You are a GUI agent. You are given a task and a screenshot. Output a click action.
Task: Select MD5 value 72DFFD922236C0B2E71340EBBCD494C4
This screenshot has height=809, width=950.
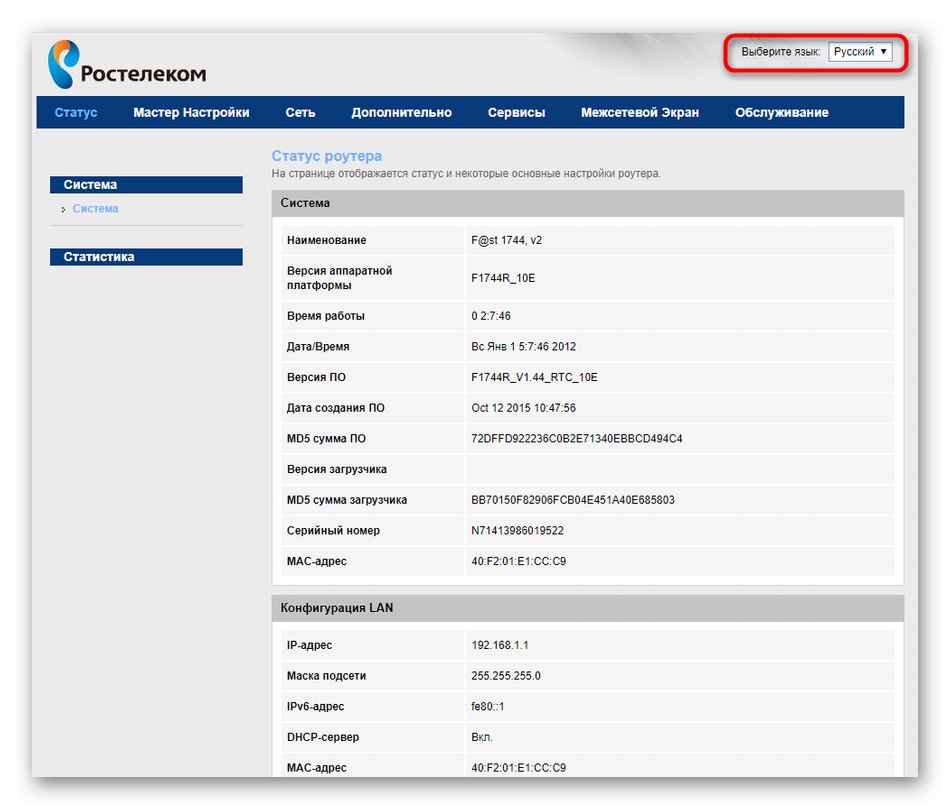pyautogui.click(x=577, y=439)
